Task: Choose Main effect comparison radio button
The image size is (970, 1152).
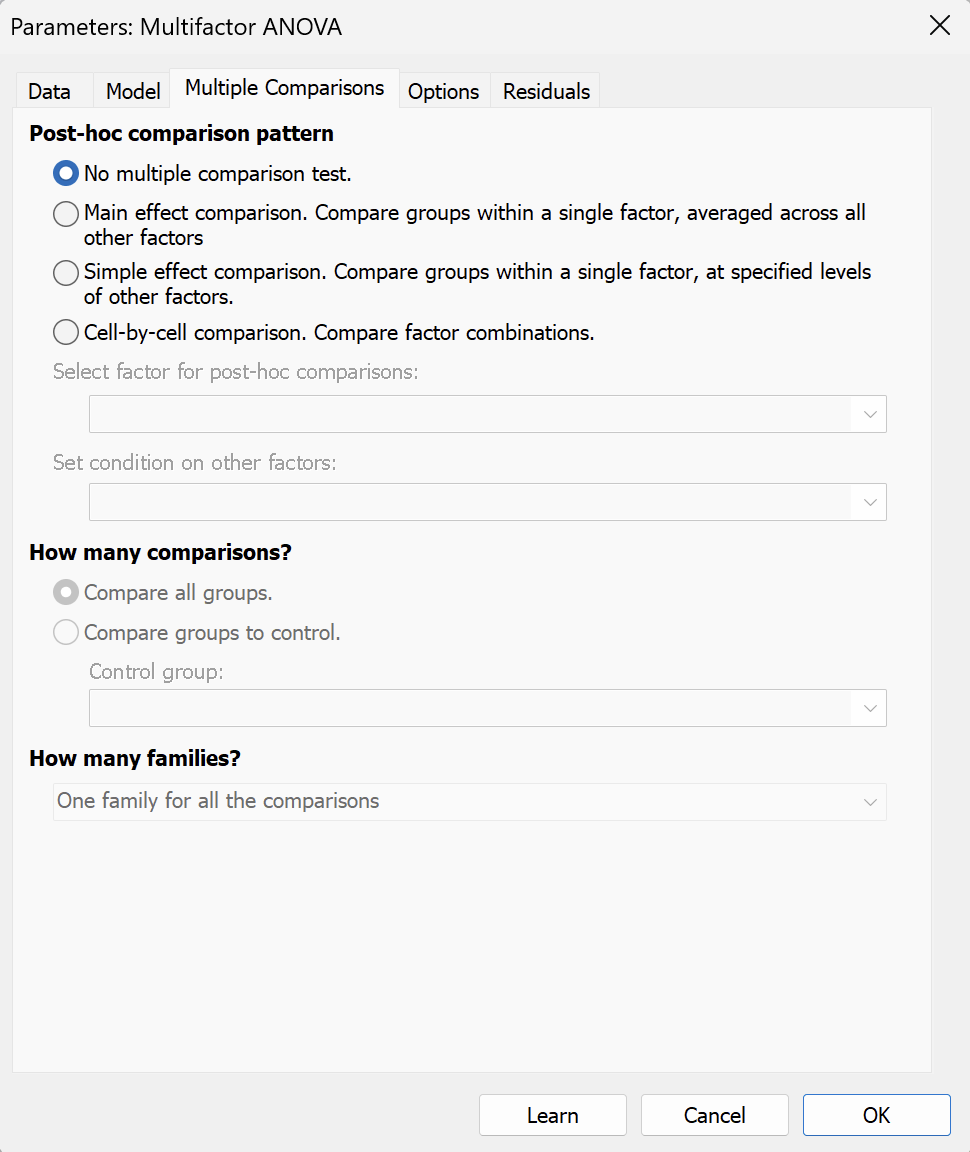Action: [x=66, y=214]
